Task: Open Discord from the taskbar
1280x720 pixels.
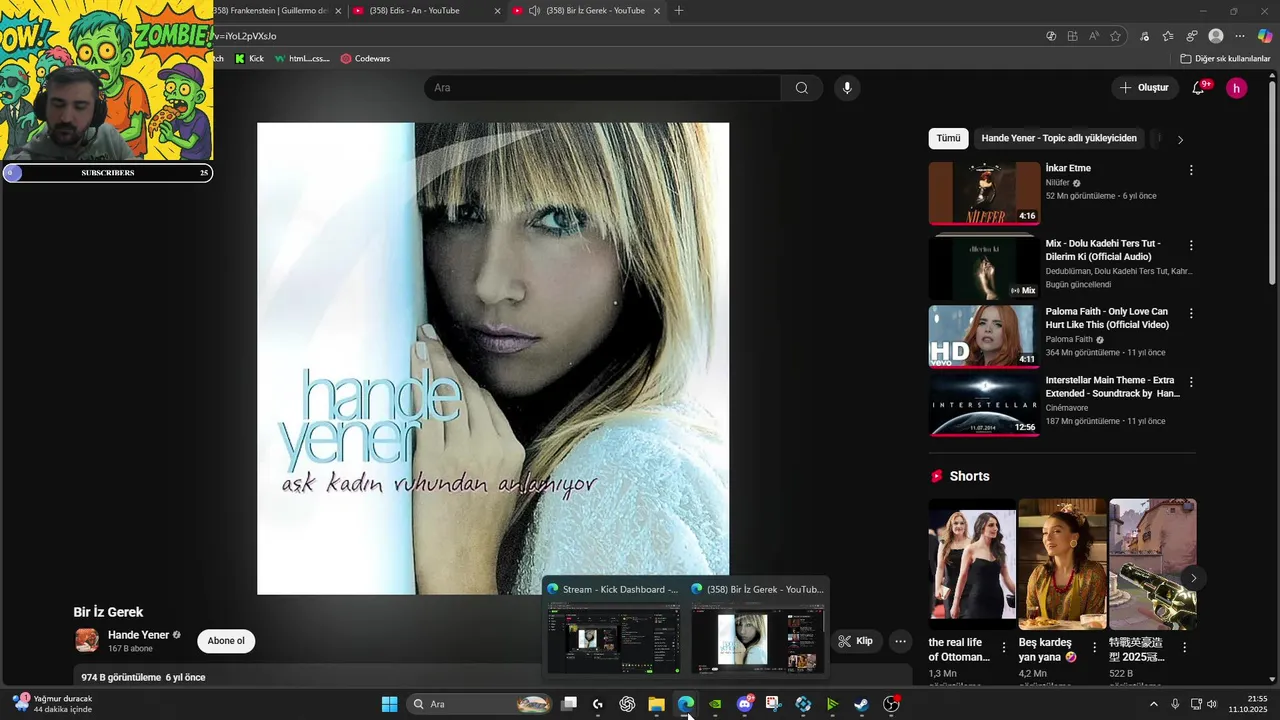Action: click(744, 704)
